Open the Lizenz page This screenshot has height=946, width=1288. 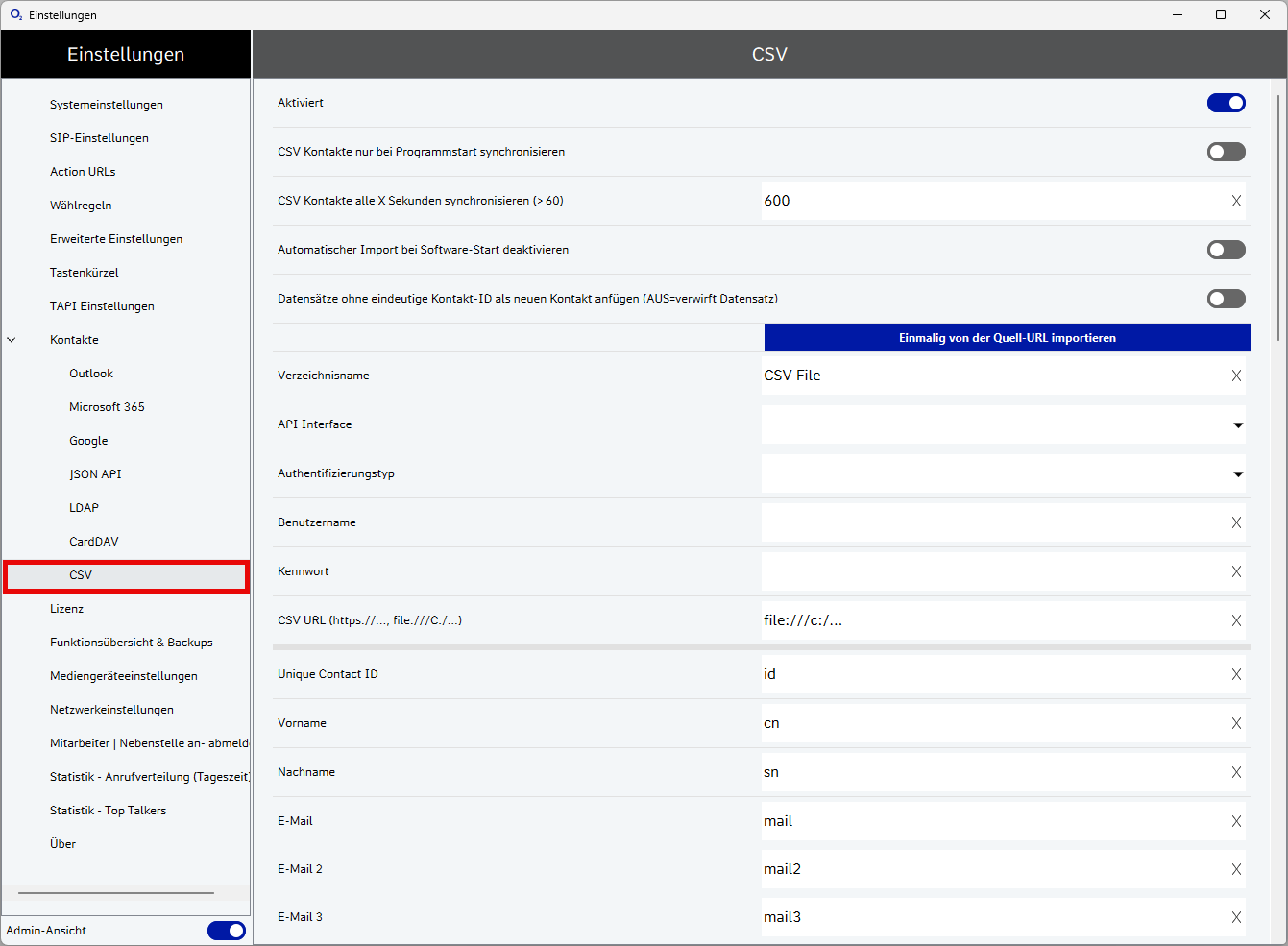(66, 609)
